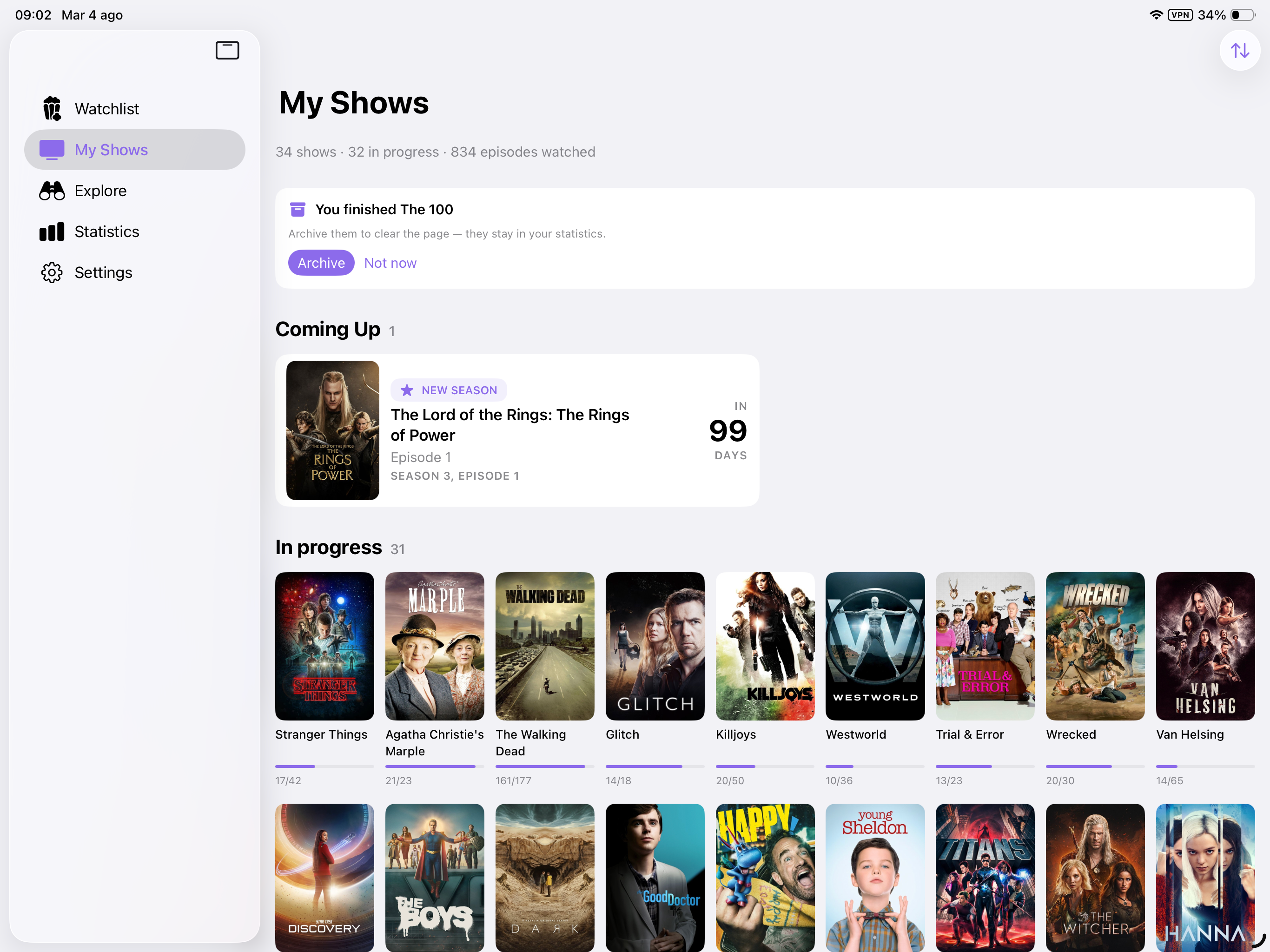
Task: Open the Star Trek Discovery poster
Action: pos(324,878)
